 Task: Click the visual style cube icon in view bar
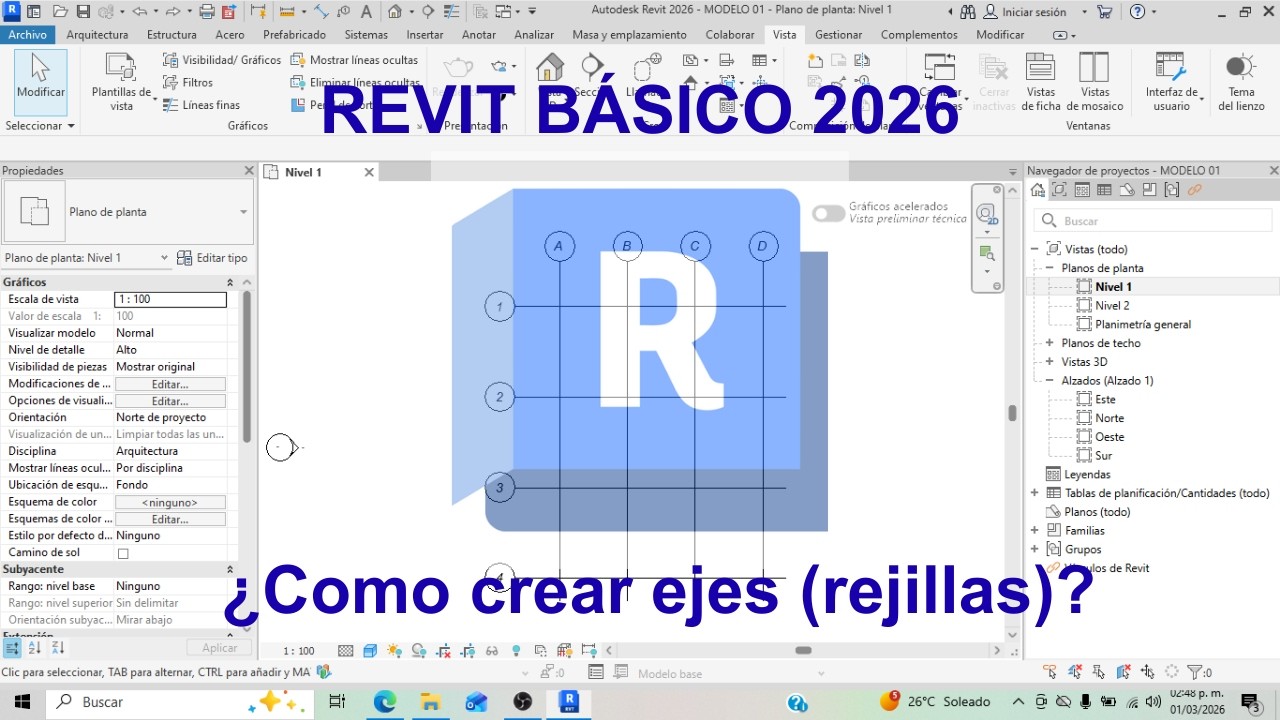pyautogui.click(x=370, y=650)
